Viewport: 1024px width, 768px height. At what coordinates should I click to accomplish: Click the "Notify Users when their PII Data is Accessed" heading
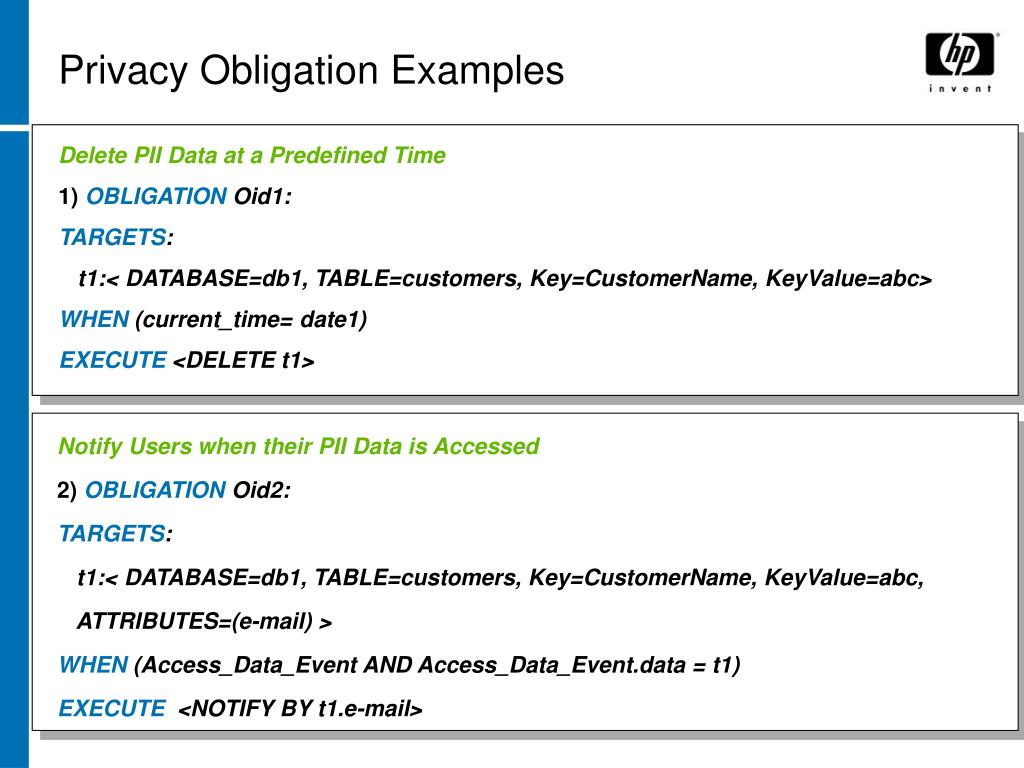coord(298,446)
